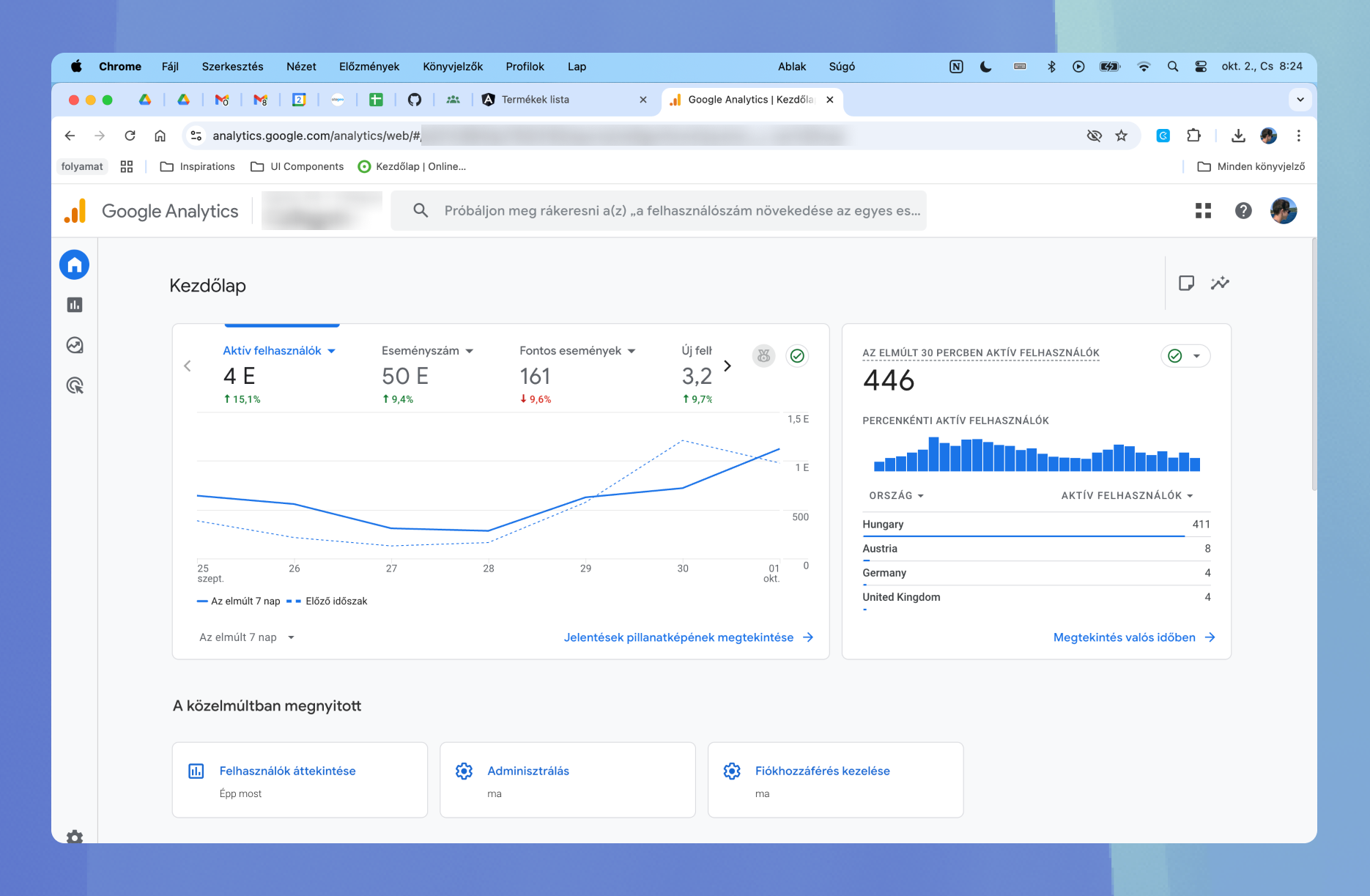Expand the ORSZÁG dimension dropdown

[x=897, y=495]
